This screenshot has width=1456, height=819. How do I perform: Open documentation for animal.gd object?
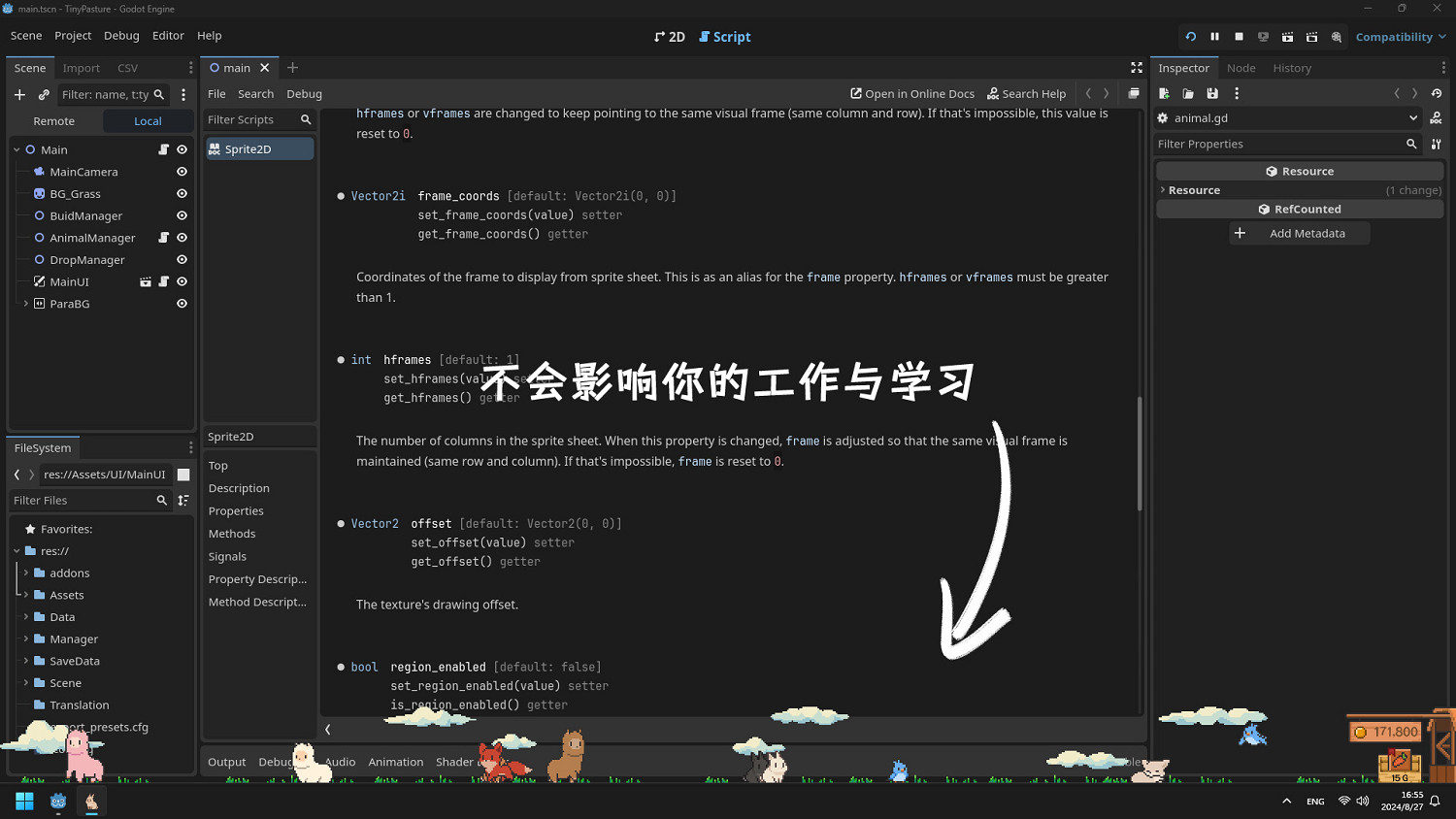tap(1436, 118)
